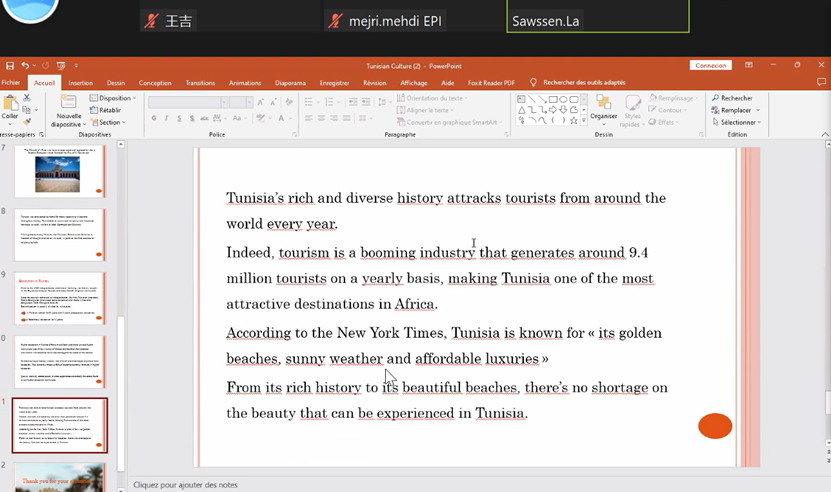Click the Rétablir slide reset button
Screen dimensions: 831x492
tap(105, 110)
